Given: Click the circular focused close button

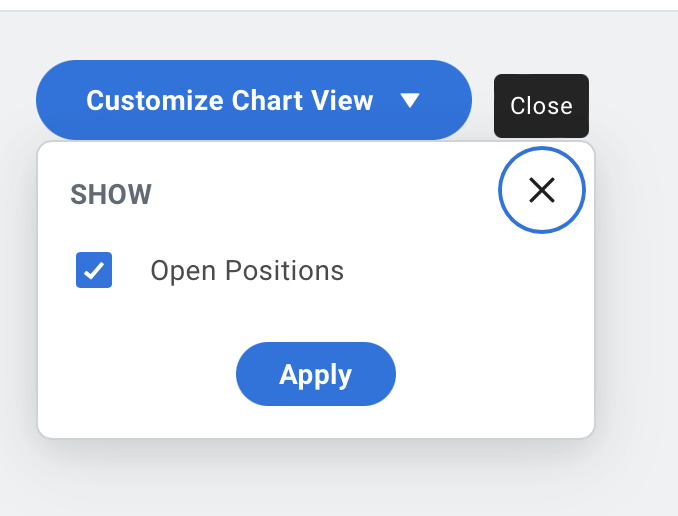Looking at the screenshot, I should [542, 190].
